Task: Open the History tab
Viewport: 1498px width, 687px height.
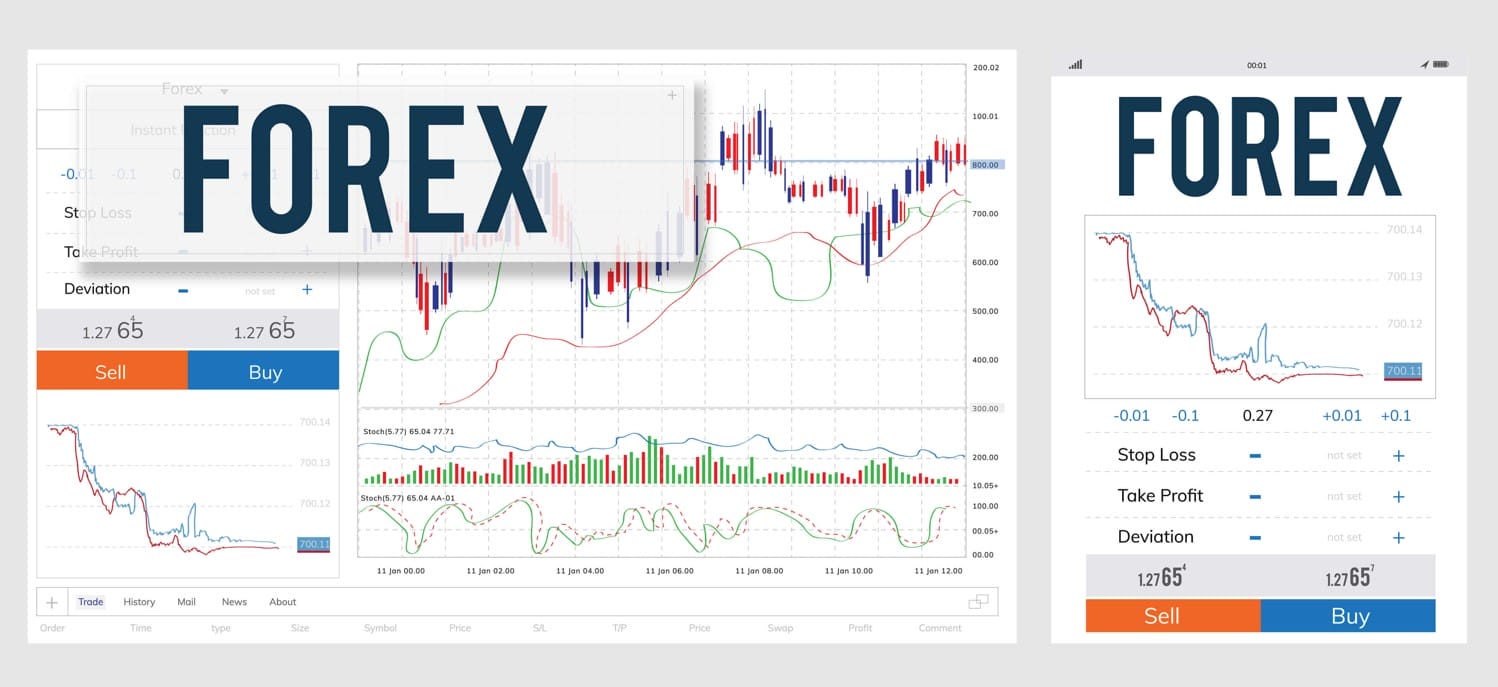Action: [x=139, y=602]
